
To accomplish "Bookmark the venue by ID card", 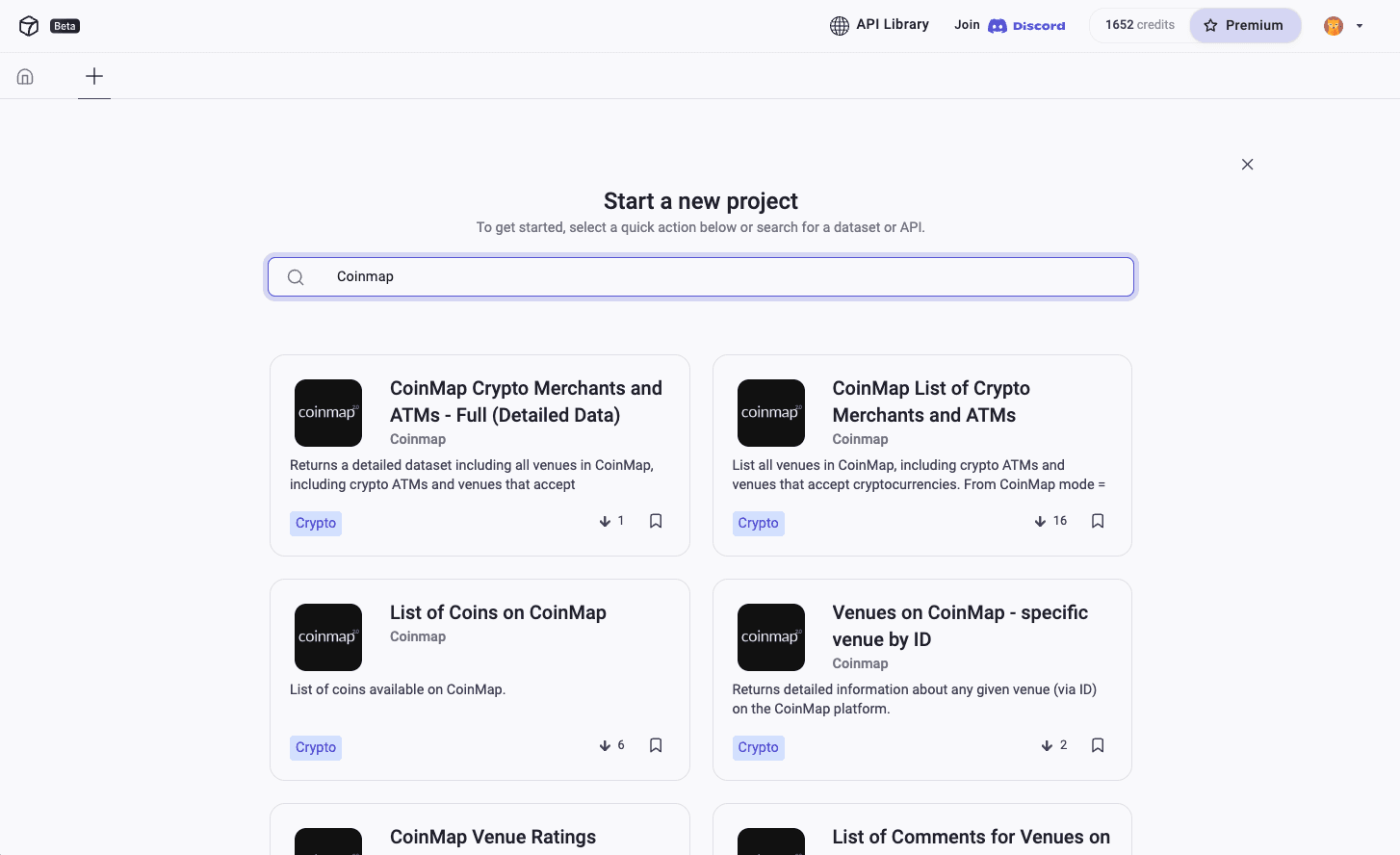I will (1098, 745).
